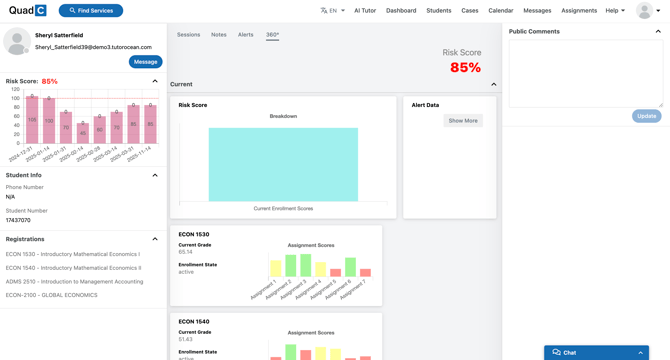Switch to the Alerts tab

pyautogui.click(x=246, y=35)
